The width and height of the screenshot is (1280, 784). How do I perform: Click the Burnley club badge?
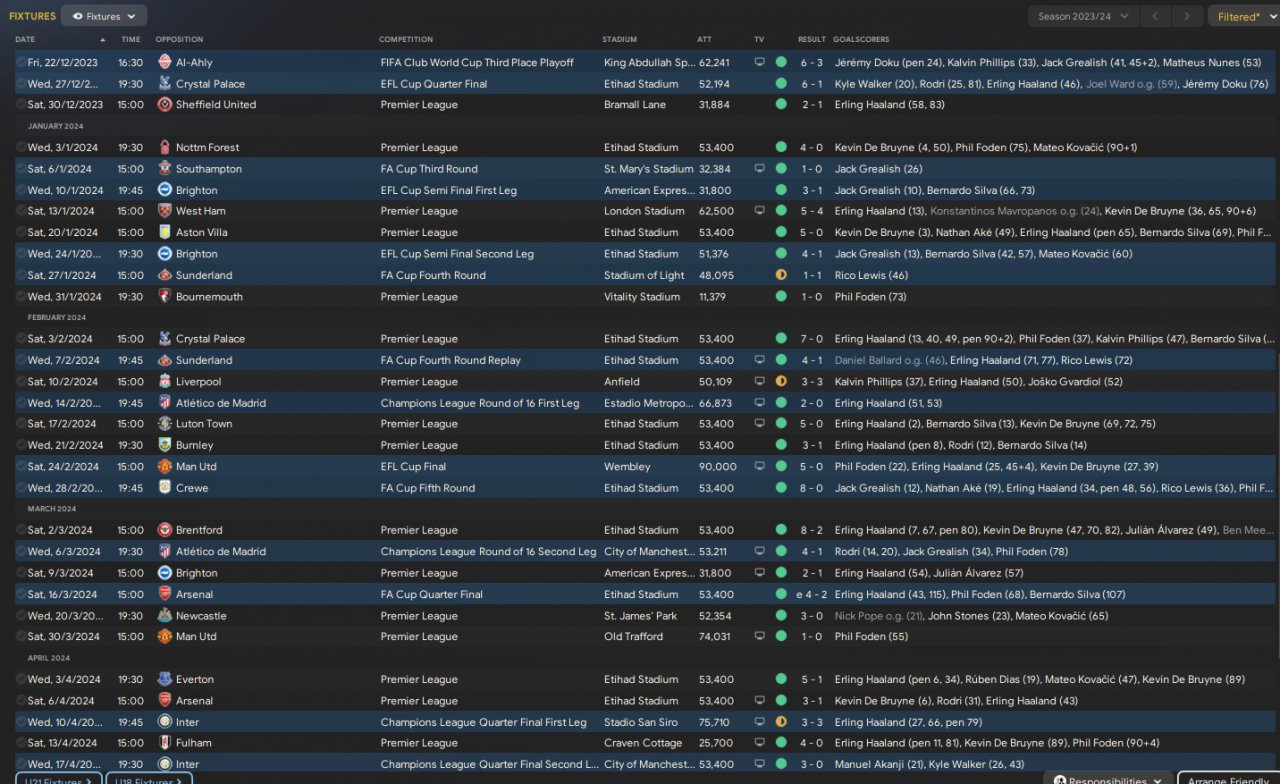(165, 445)
